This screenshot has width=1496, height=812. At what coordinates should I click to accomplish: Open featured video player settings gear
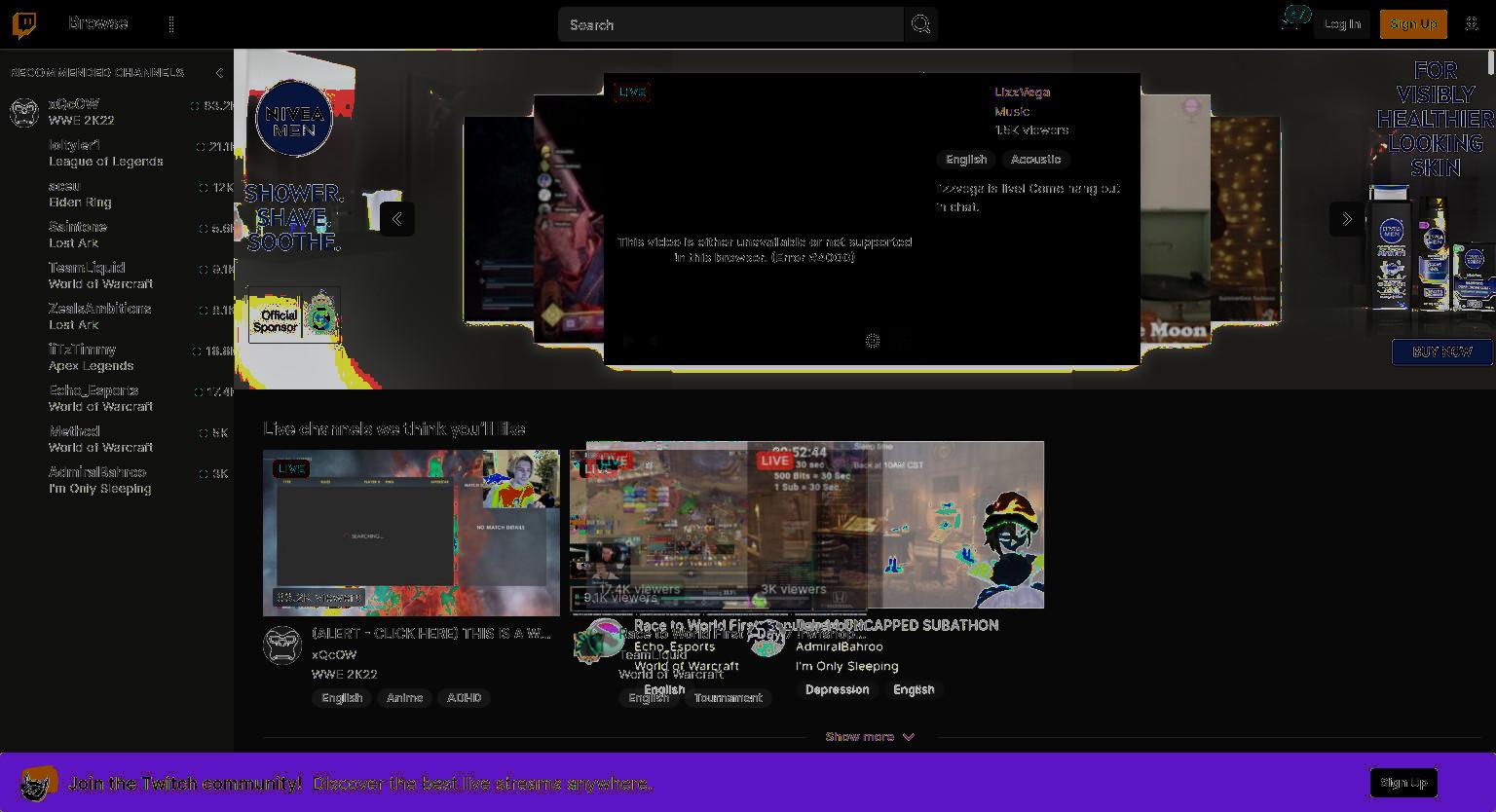tap(873, 341)
